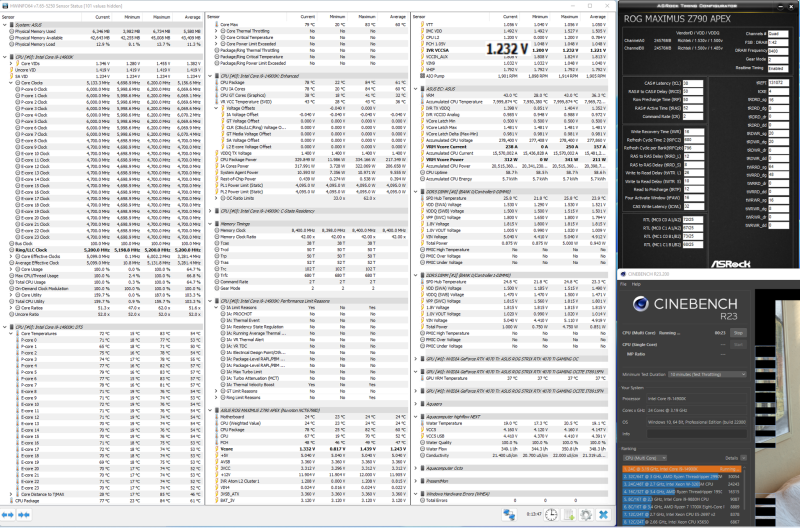This screenshot has width=800, height=528.
Task: Expand the Core VIDs row
Action: click(x=11, y=63)
